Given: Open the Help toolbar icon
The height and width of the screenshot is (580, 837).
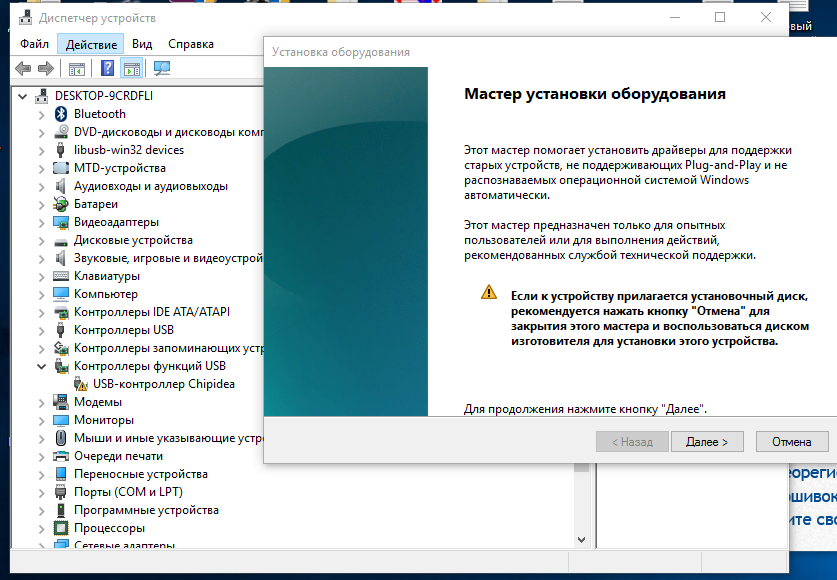Looking at the screenshot, I should click(x=107, y=69).
